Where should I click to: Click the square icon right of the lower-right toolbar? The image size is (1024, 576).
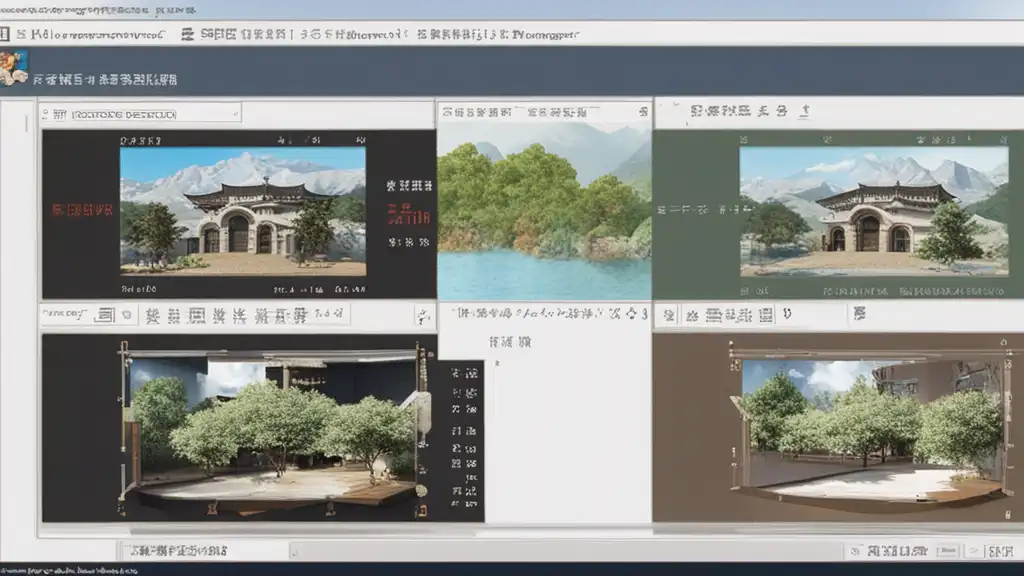(x=859, y=315)
